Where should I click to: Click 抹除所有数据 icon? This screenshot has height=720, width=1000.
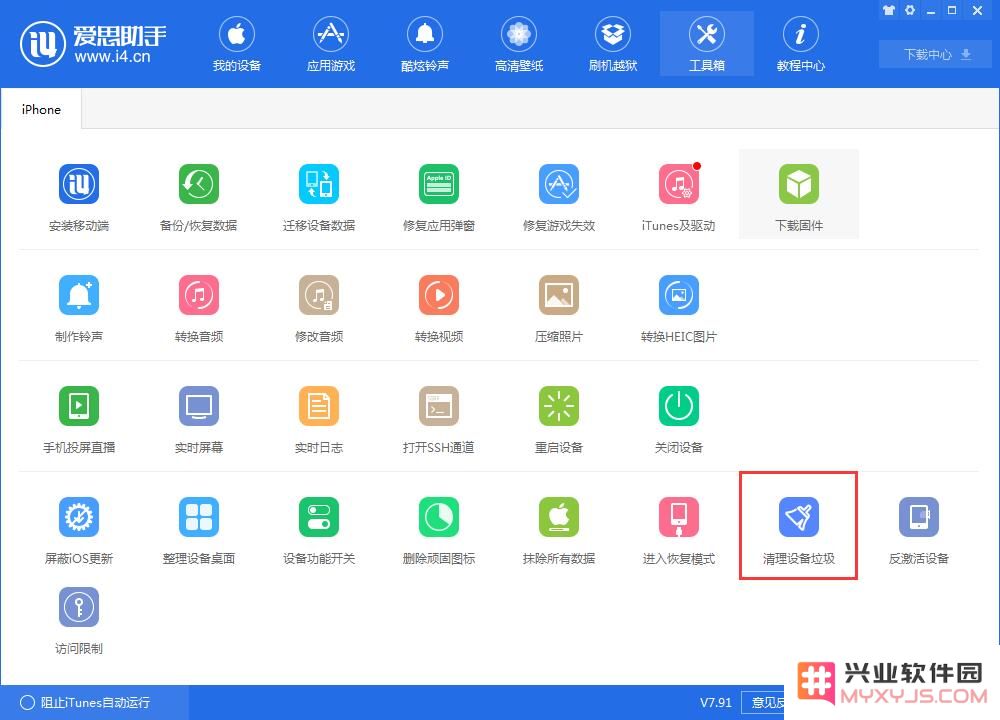[559, 517]
